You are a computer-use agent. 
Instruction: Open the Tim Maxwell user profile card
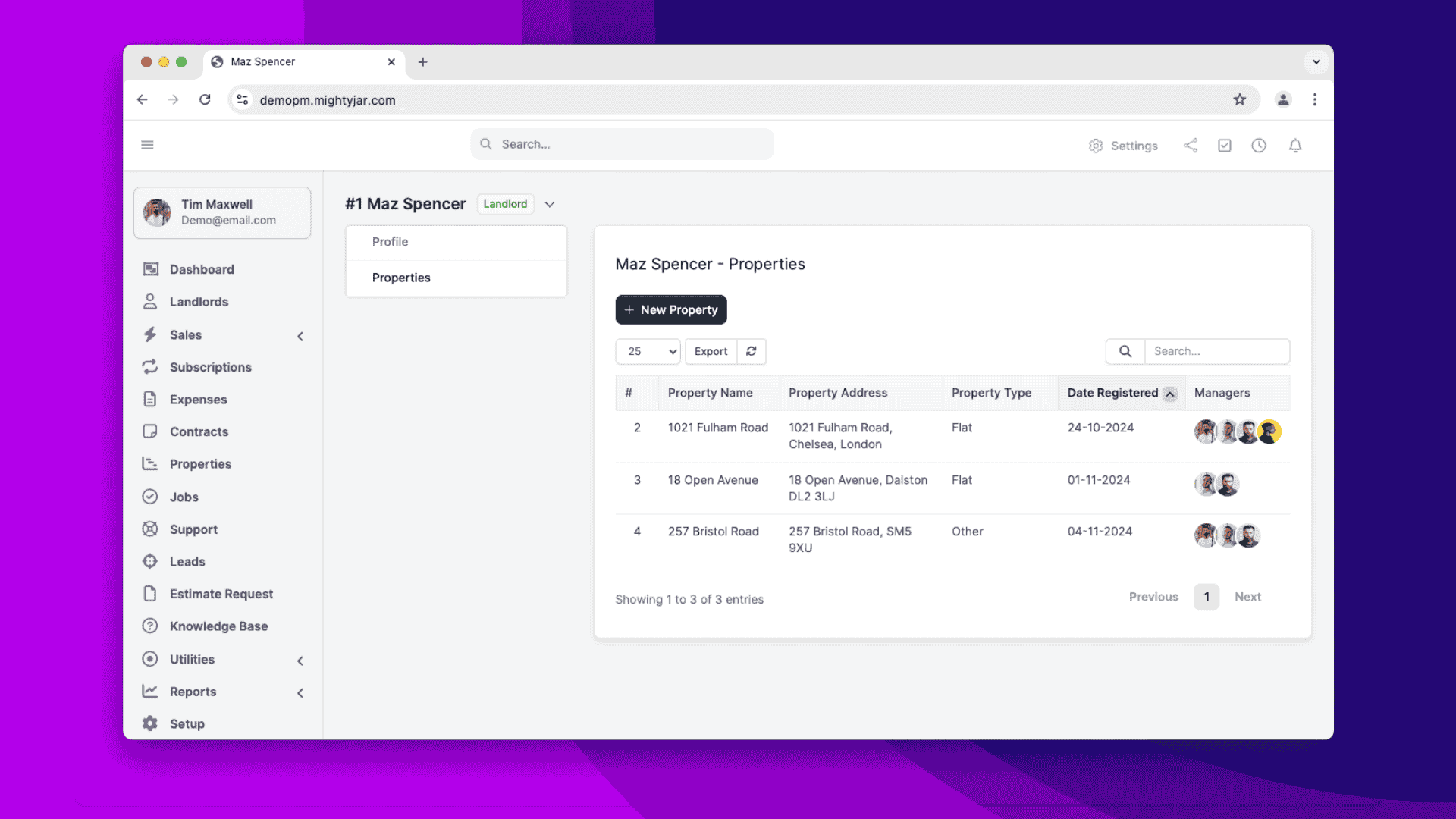[222, 212]
